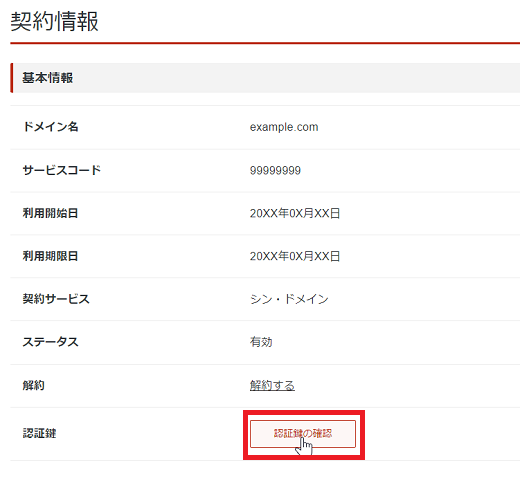520x501 pixels.
Task: Click the service code 99999999
Action: 275,170
